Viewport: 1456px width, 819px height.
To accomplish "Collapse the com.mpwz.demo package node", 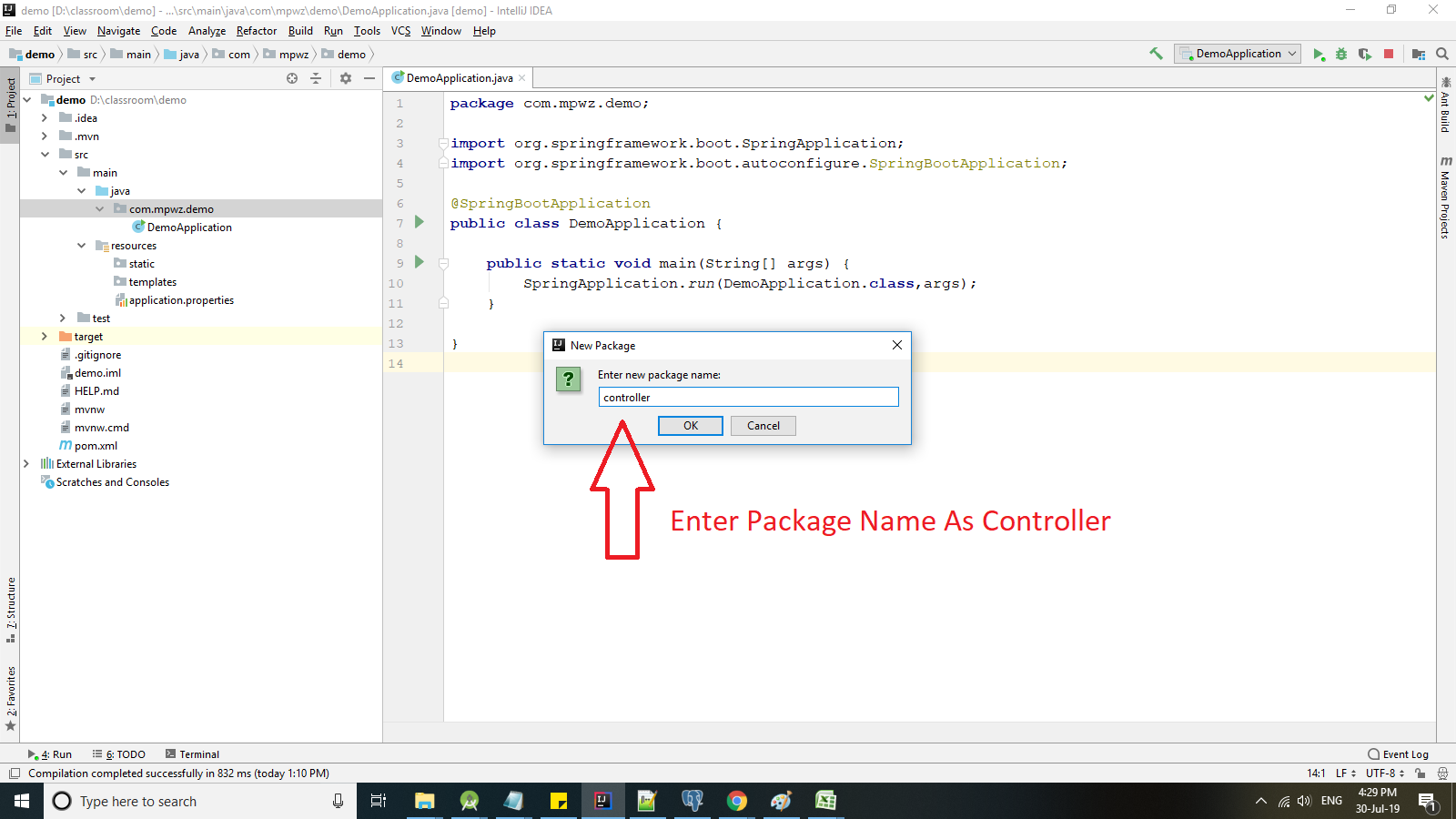I will [x=99, y=209].
